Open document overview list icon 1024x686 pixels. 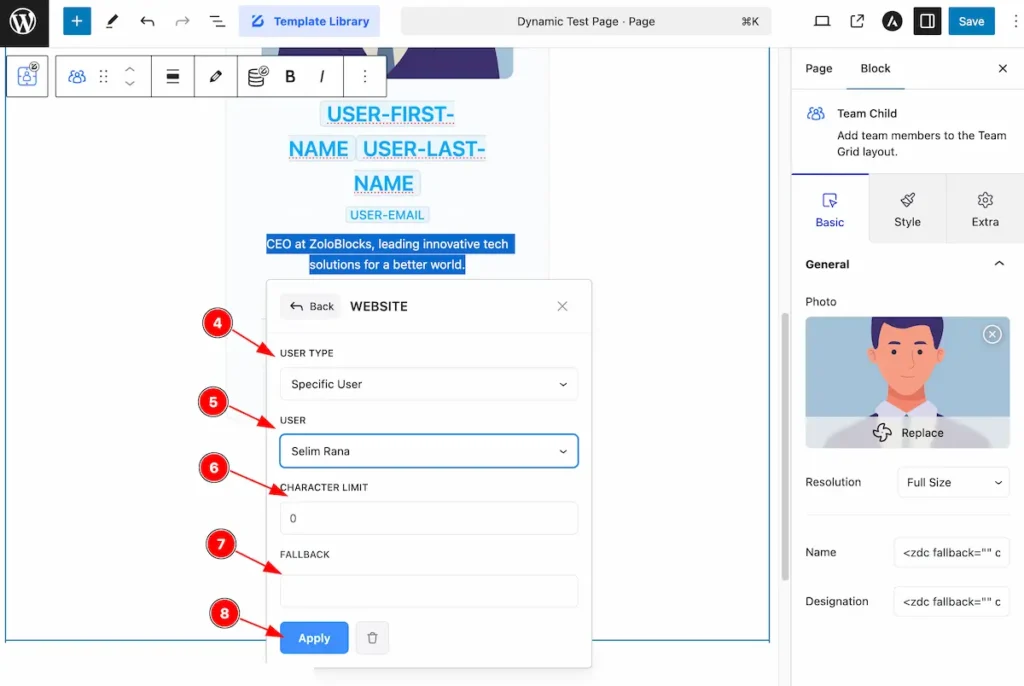[217, 22]
